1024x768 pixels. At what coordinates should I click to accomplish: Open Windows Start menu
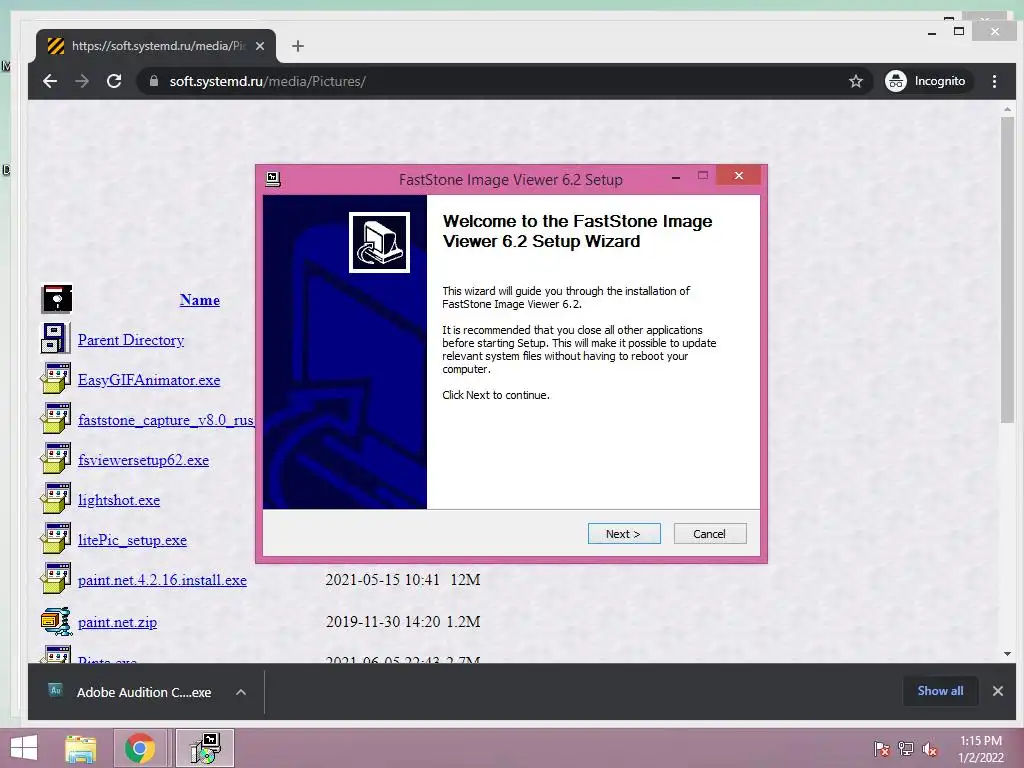[24, 748]
